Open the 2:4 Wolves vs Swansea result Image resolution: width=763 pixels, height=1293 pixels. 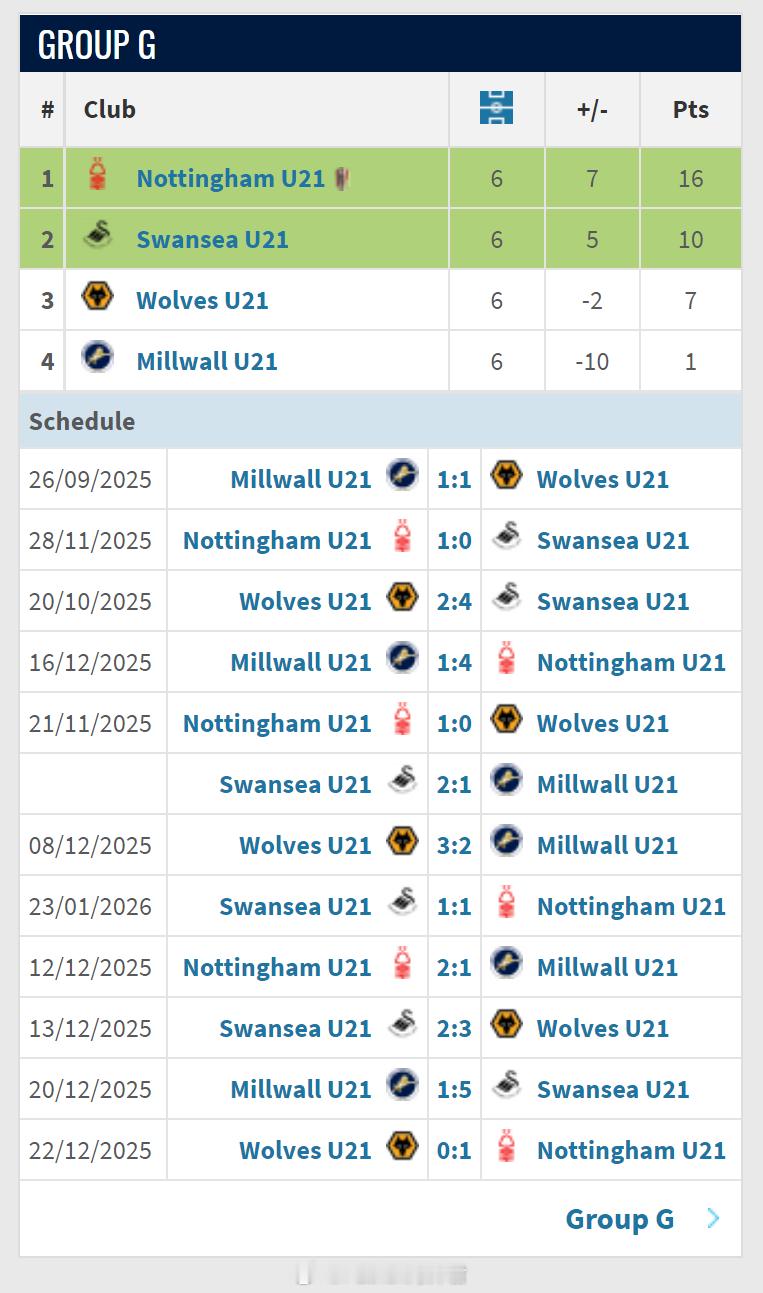[x=454, y=601]
